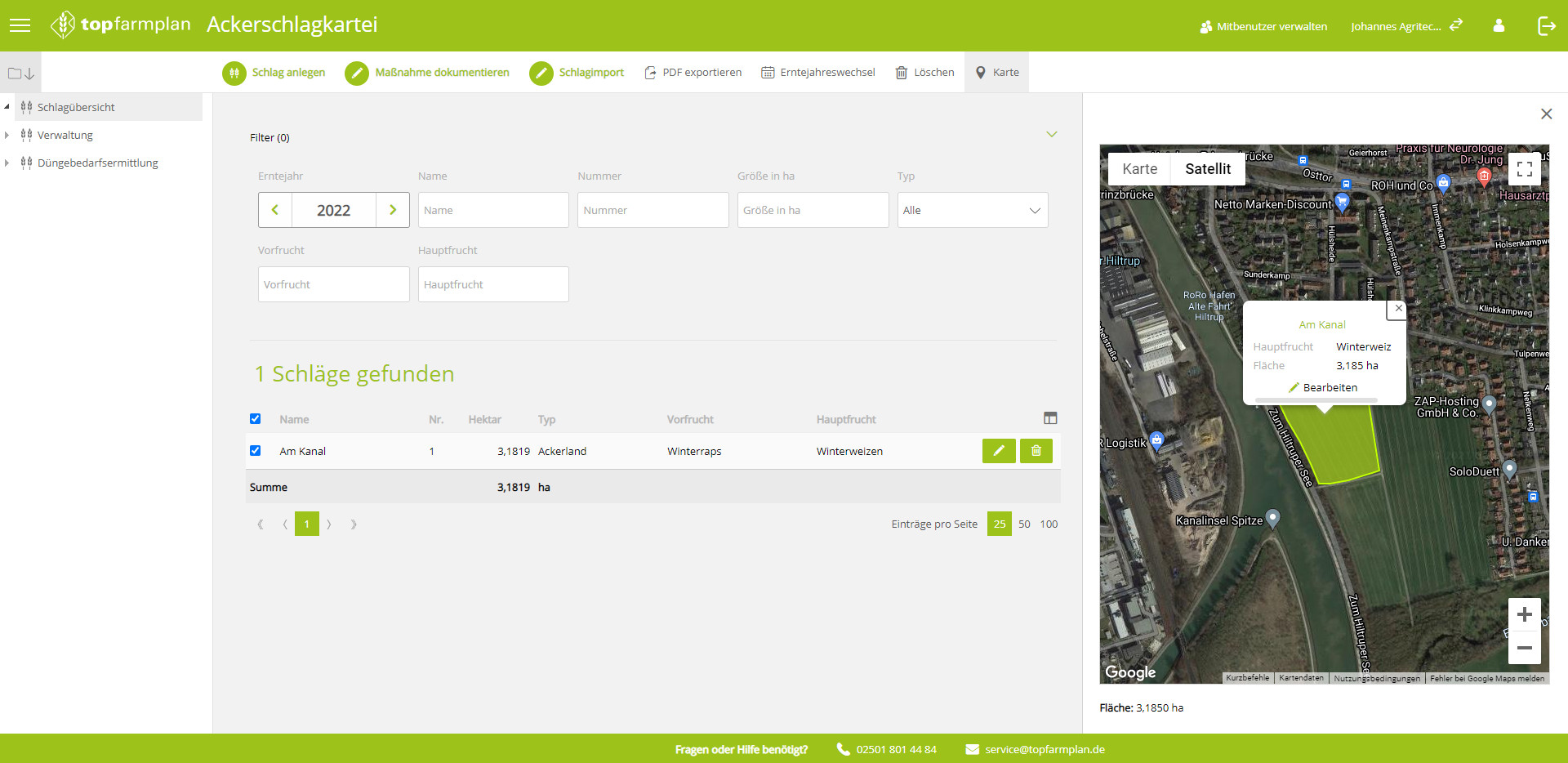The height and width of the screenshot is (763, 1568).
Task: Click the trash icon for the Am Kanal row
Action: (x=1036, y=451)
